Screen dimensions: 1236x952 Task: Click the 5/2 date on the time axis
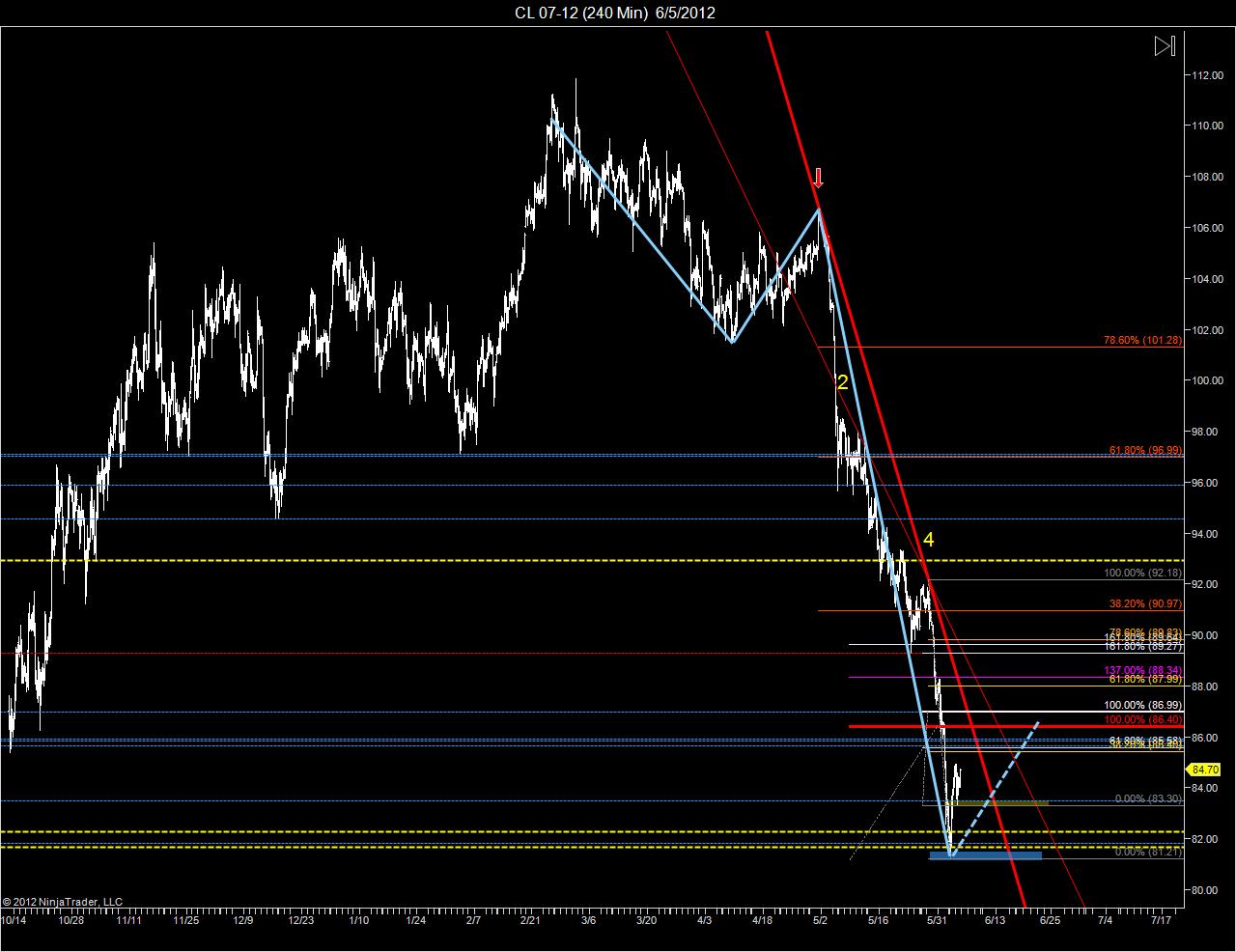click(x=820, y=920)
